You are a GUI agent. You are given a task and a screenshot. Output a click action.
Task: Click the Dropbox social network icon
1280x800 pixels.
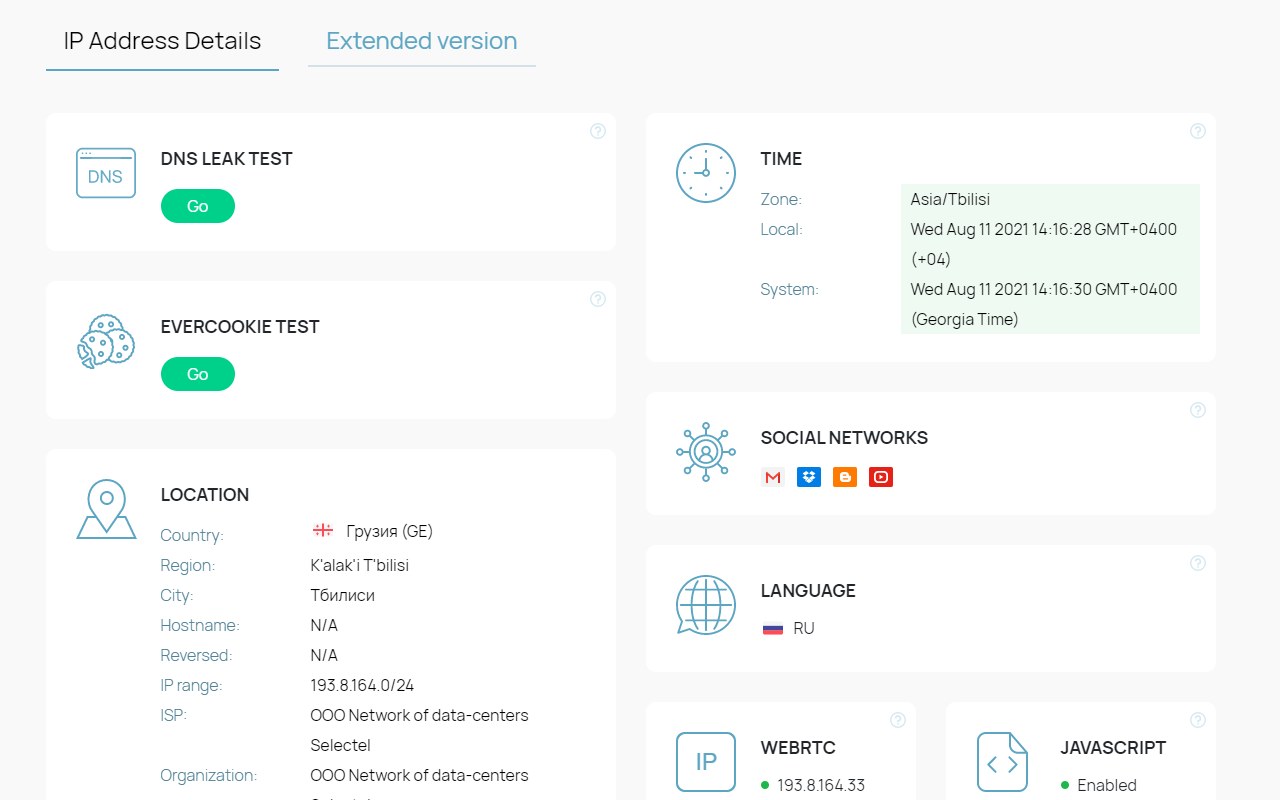click(x=809, y=477)
